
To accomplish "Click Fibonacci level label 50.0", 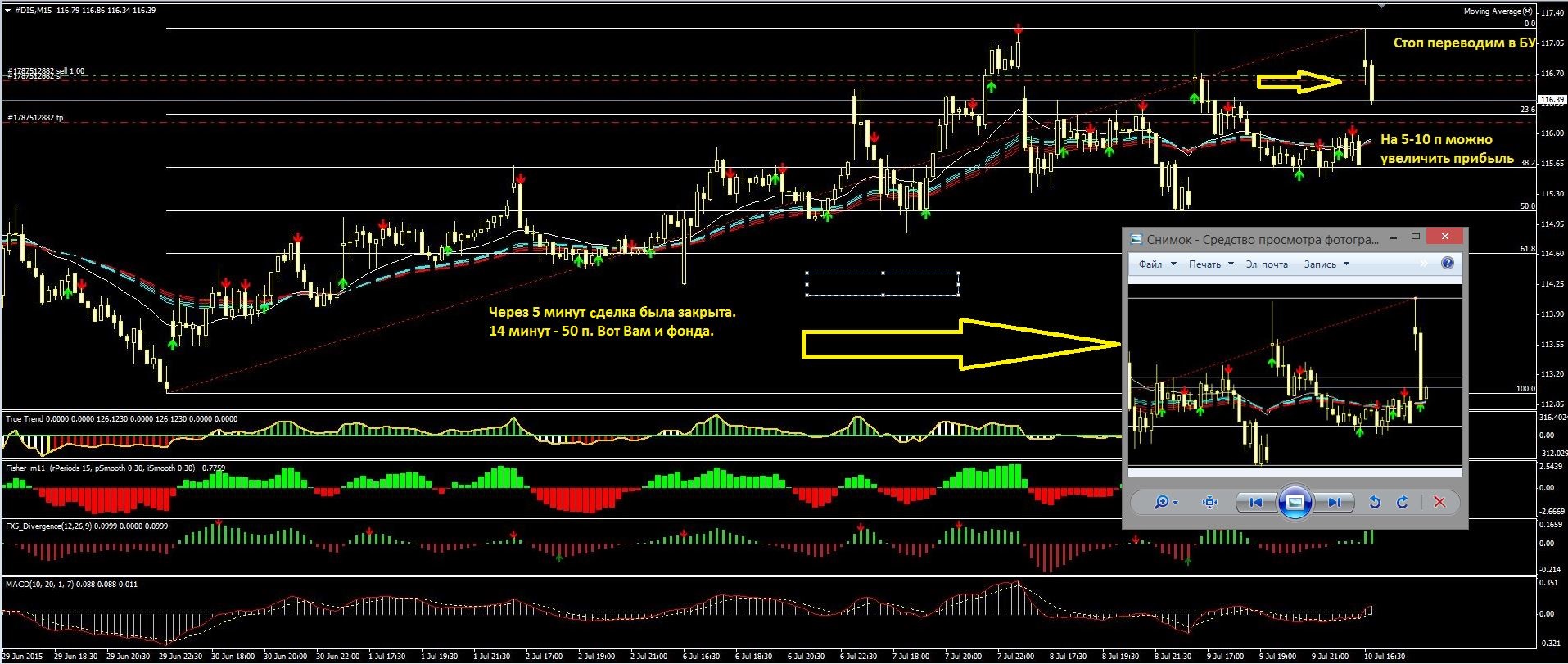I will pyautogui.click(x=1527, y=206).
